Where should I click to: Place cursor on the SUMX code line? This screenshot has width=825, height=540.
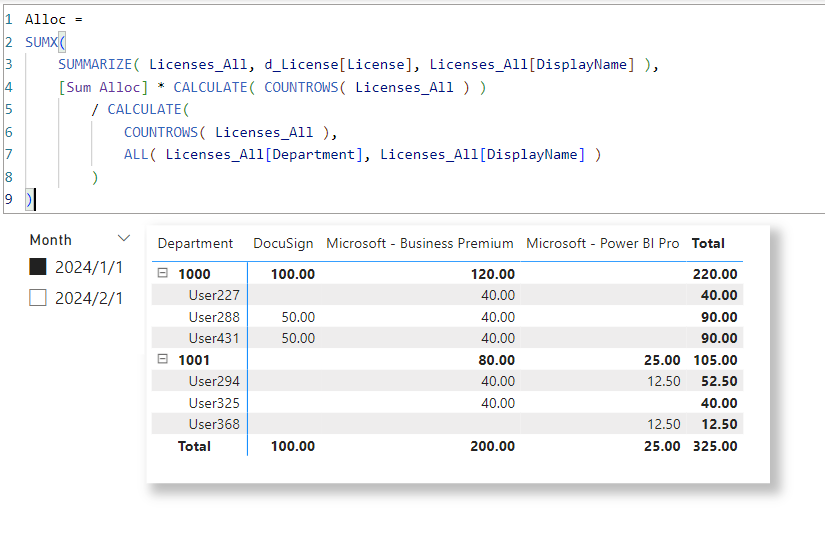(45, 42)
